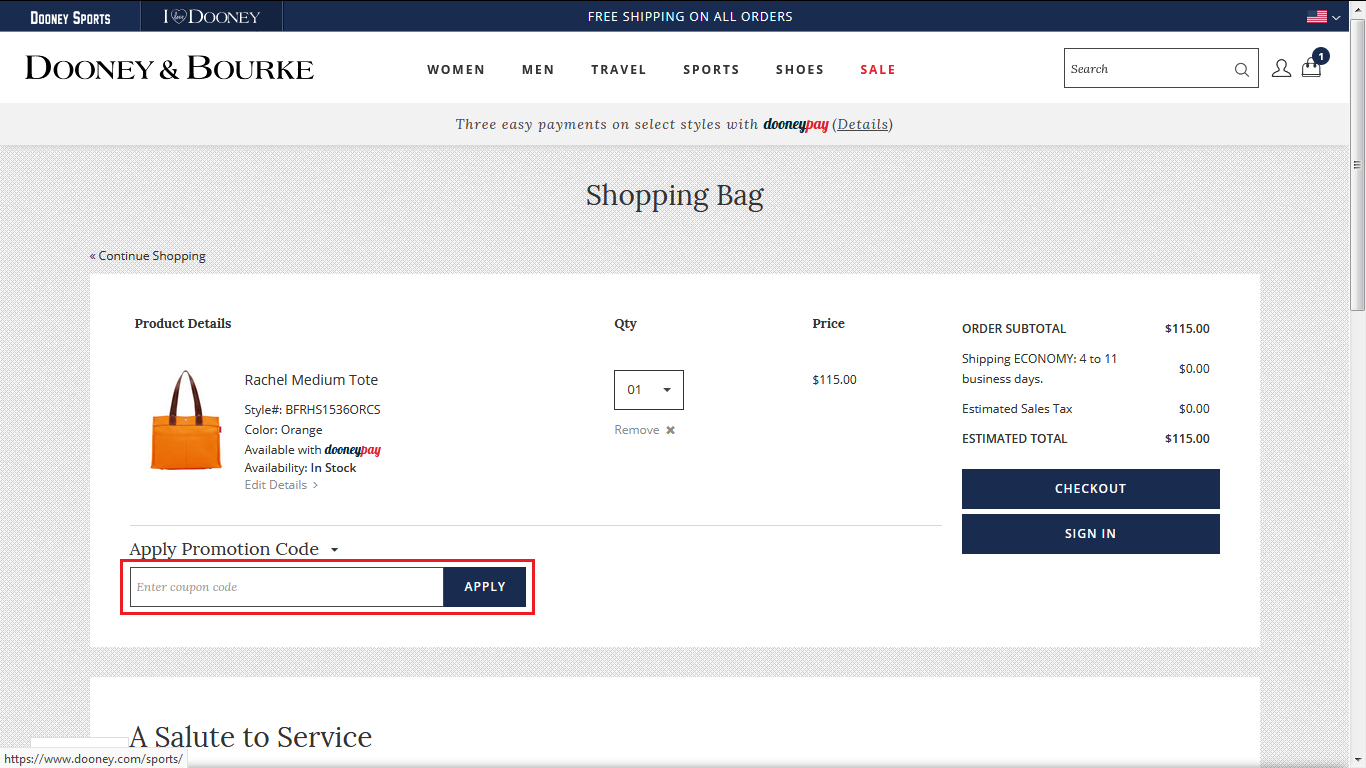1366x768 pixels.
Task: Apply the promotion code
Action: point(485,587)
